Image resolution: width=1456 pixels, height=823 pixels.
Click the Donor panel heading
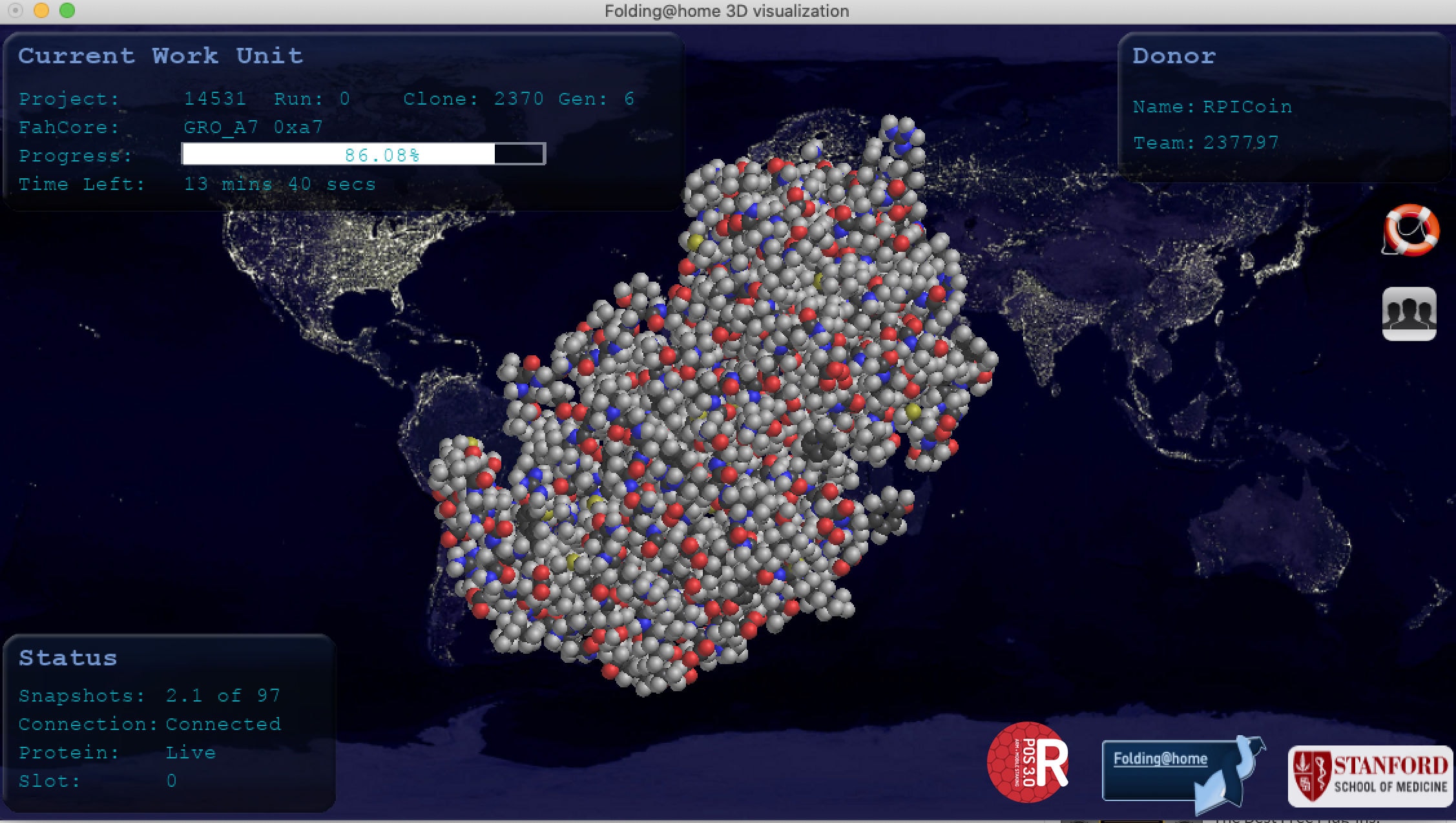tap(1174, 56)
